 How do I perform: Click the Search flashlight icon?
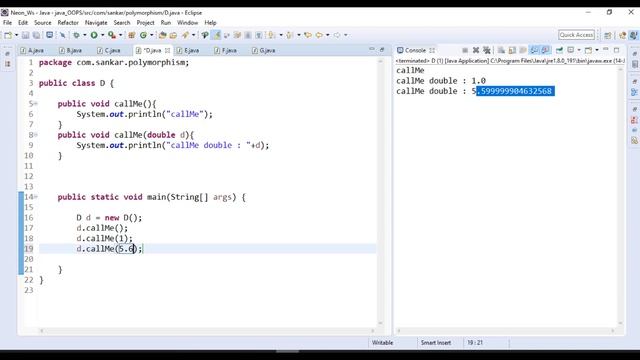click(x=185, y=35)
